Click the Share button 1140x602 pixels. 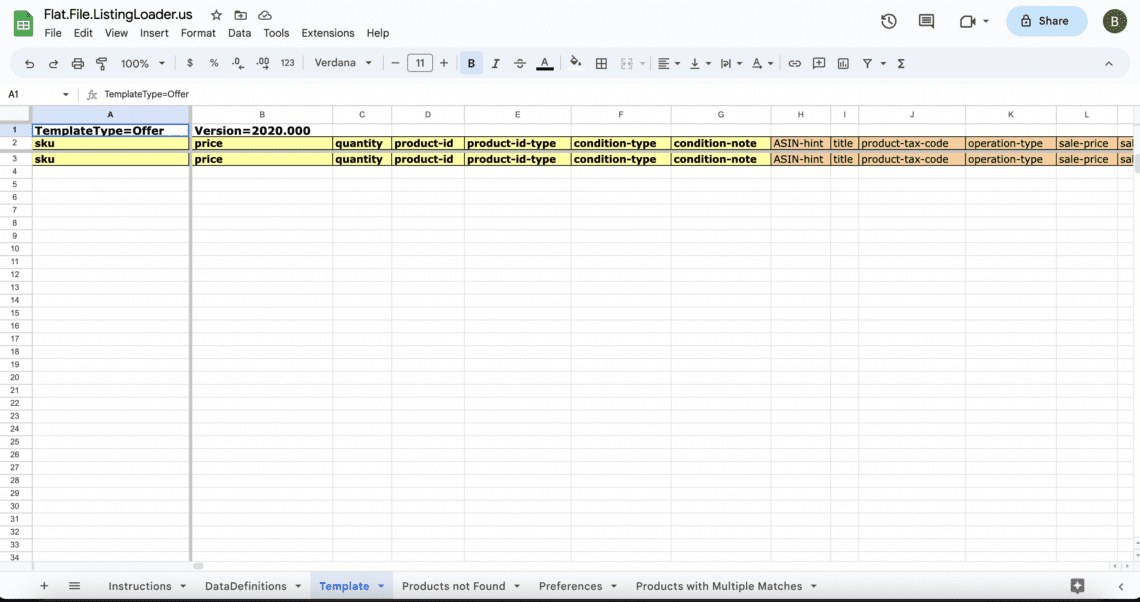(x=1046, y=21)
